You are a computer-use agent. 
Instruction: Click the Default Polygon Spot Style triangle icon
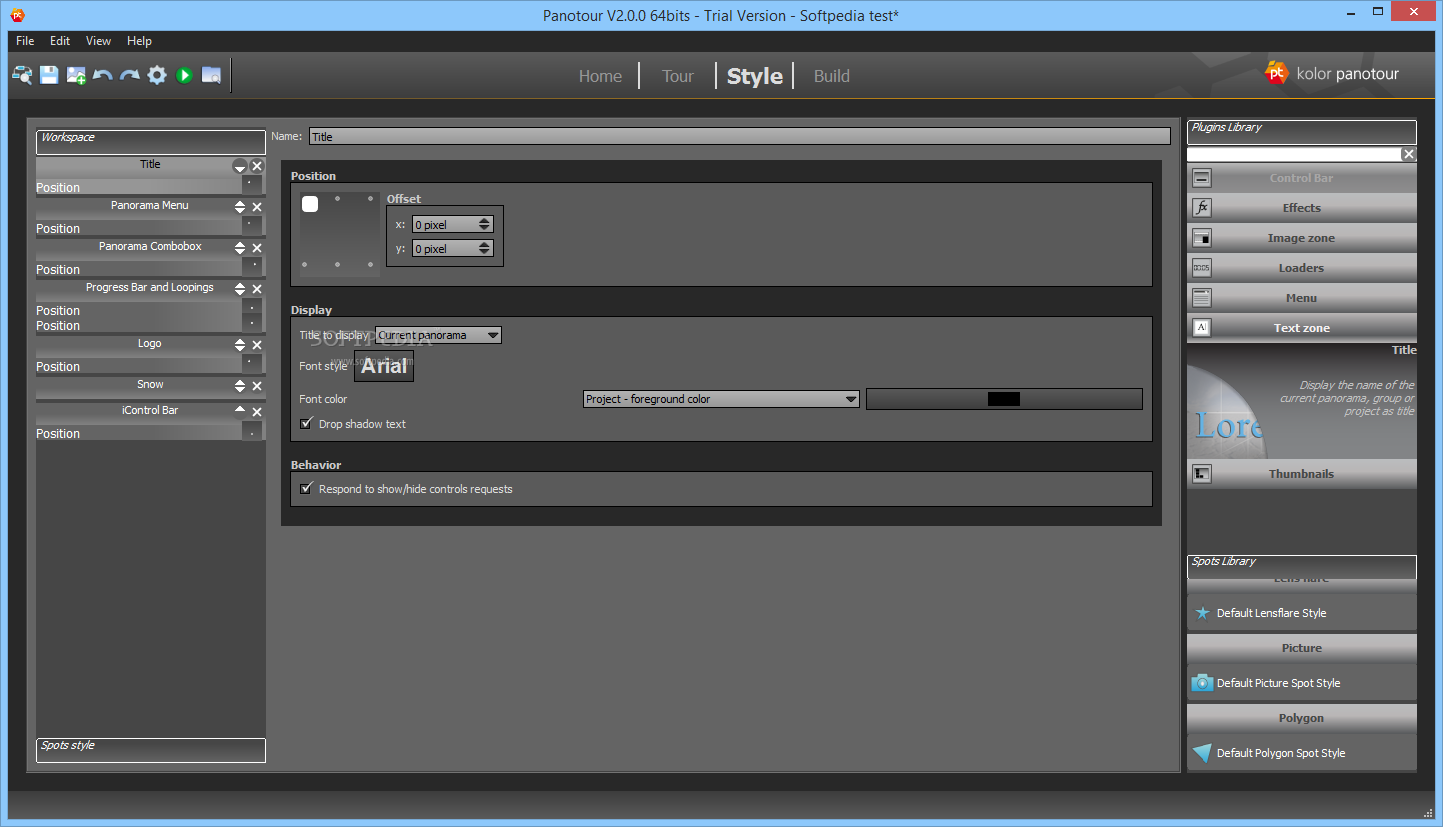point(1202,753)
